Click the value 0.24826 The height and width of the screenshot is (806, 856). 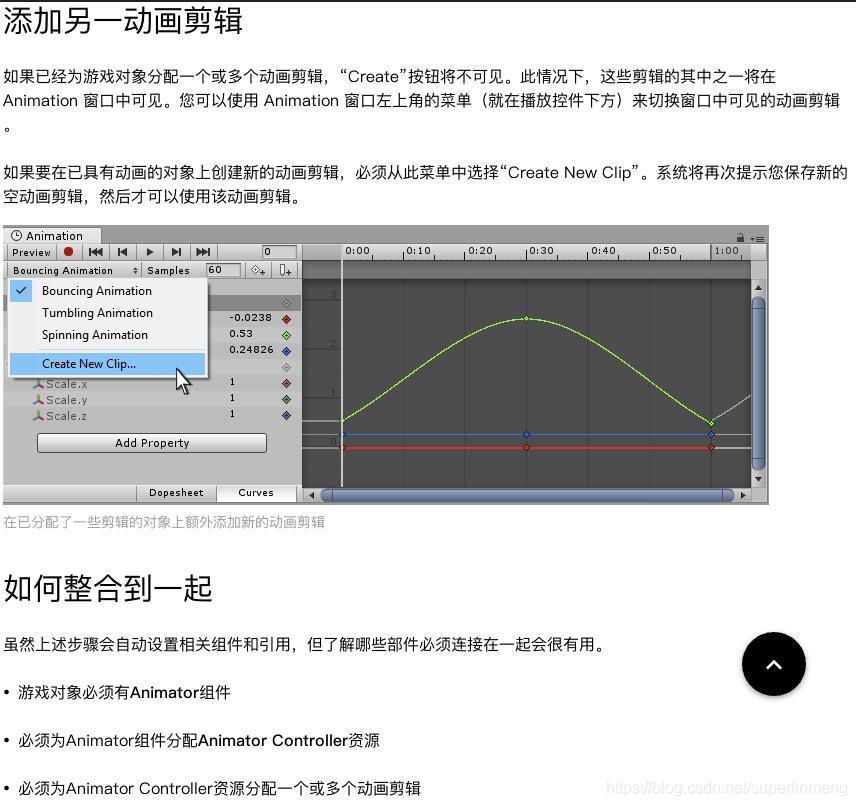point(251,349)
